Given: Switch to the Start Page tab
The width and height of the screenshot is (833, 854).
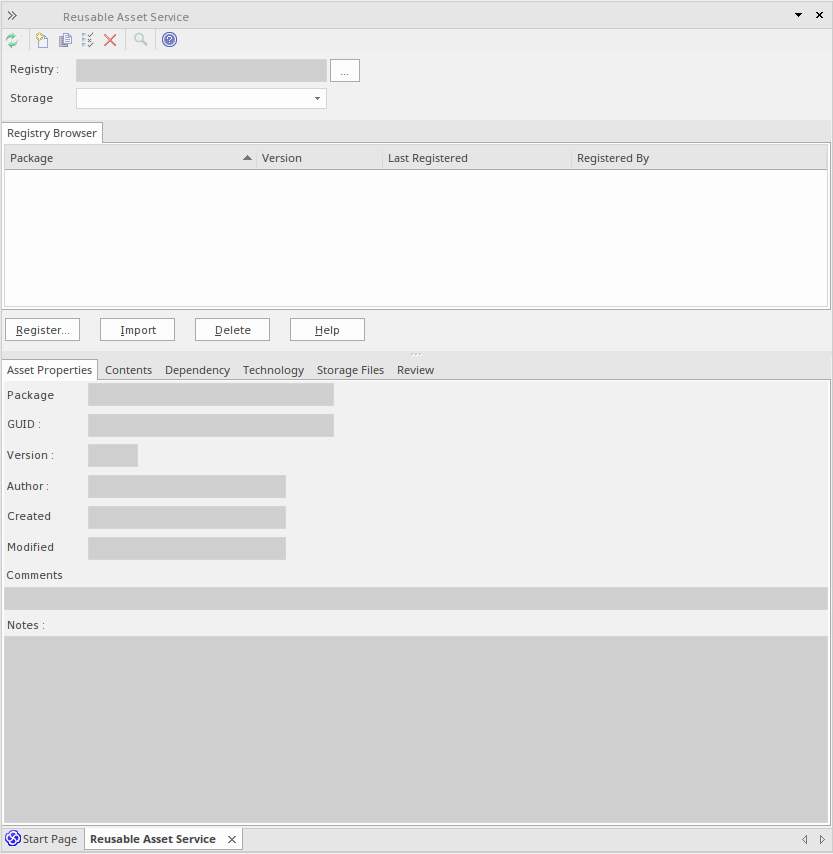Looking at the screenshot, I should pyautogui.click(x=42, y=839).
